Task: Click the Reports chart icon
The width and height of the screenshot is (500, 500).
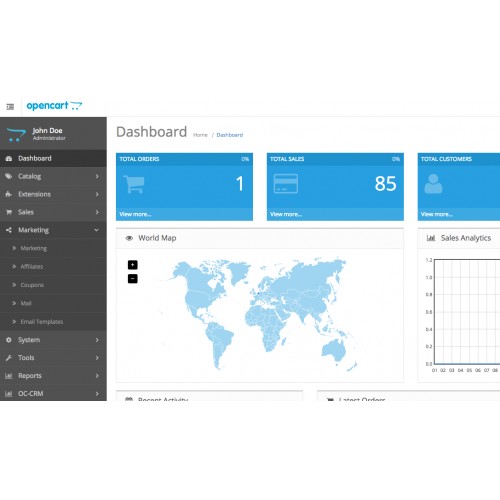Action: (x=9, y=376)
